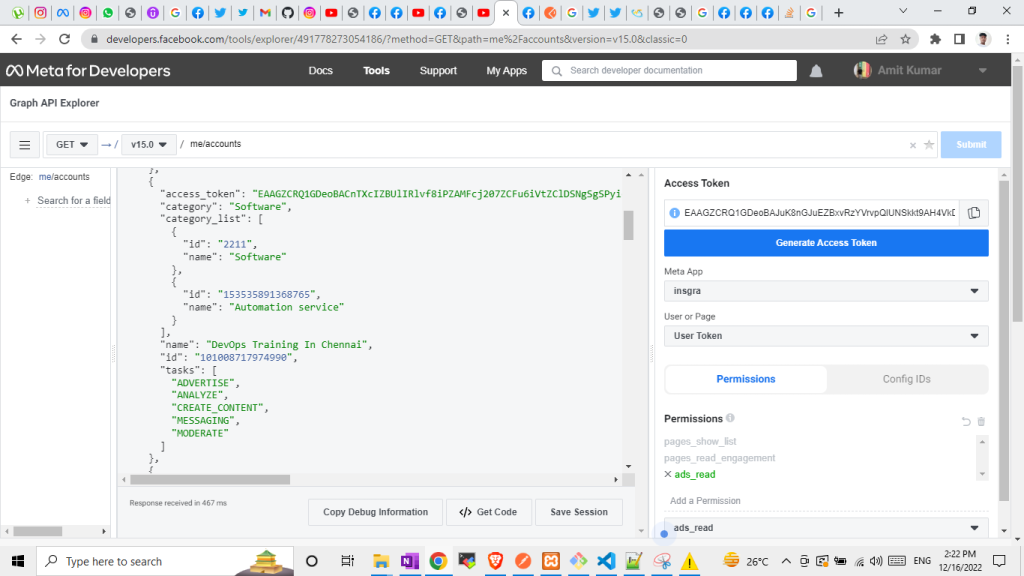Clear the query path with X icon
The height and width of the screenshot is (576, 1024).
(x=912, y=145)
